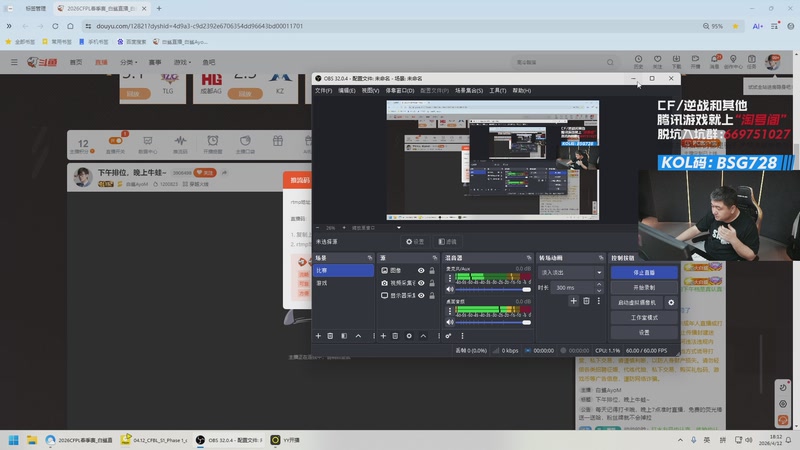Screen dimensions: 800x450
Task: Open Mic/Aux channel three-dot options
Action: point(449,278)
